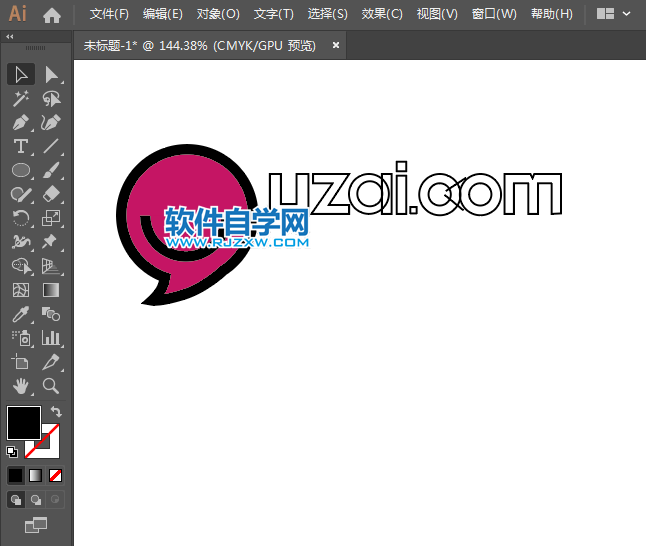
Task: Choose the Lasso tool
Action: tap(51, 98)
